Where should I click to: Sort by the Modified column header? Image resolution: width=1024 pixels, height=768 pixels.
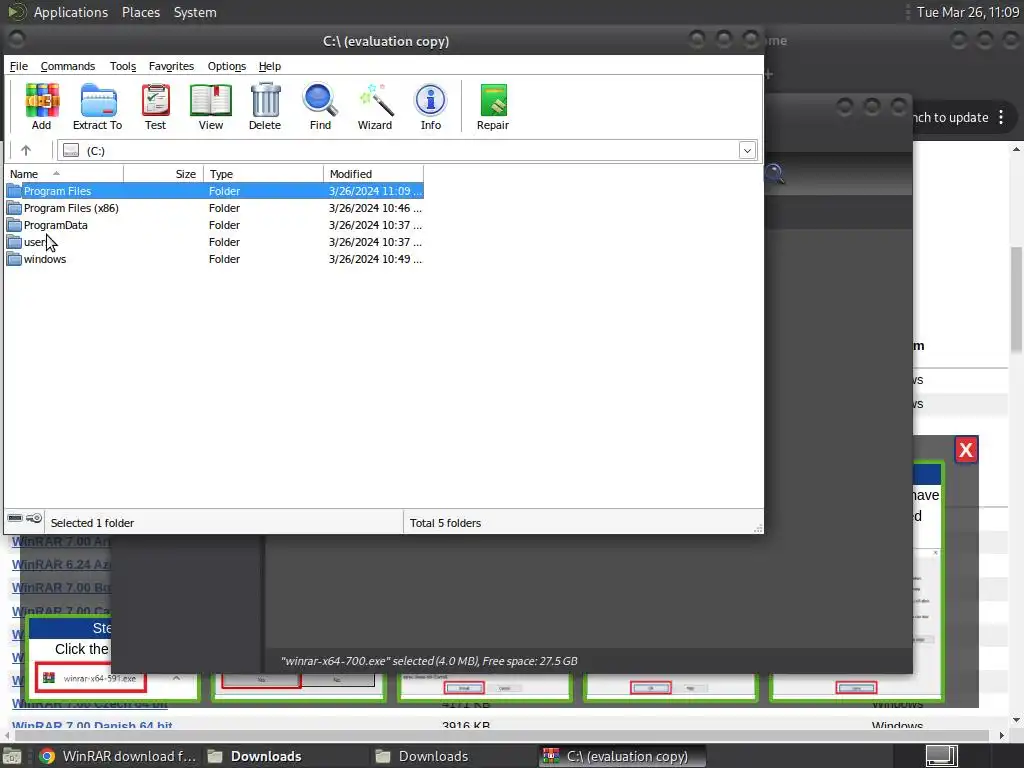pos(373,174)
